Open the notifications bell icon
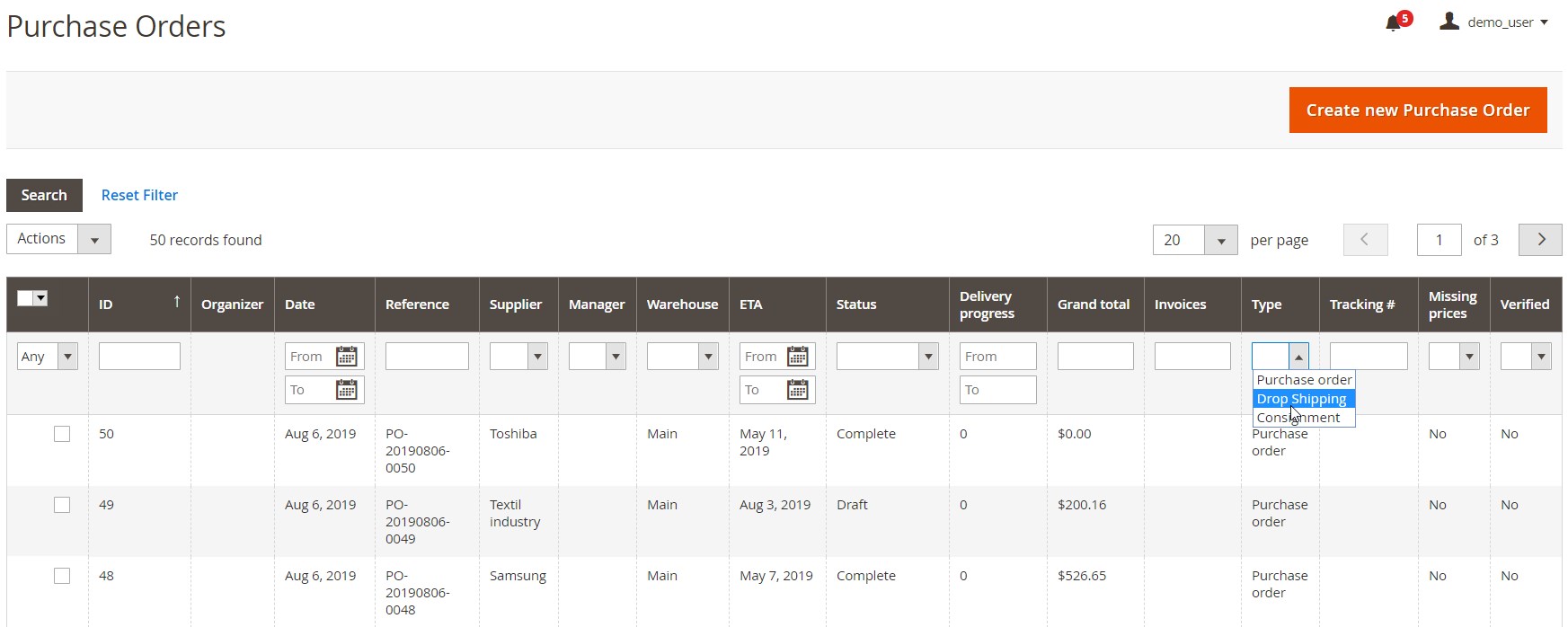Viewport: 1568px width, 627px height. [1394, 22]
